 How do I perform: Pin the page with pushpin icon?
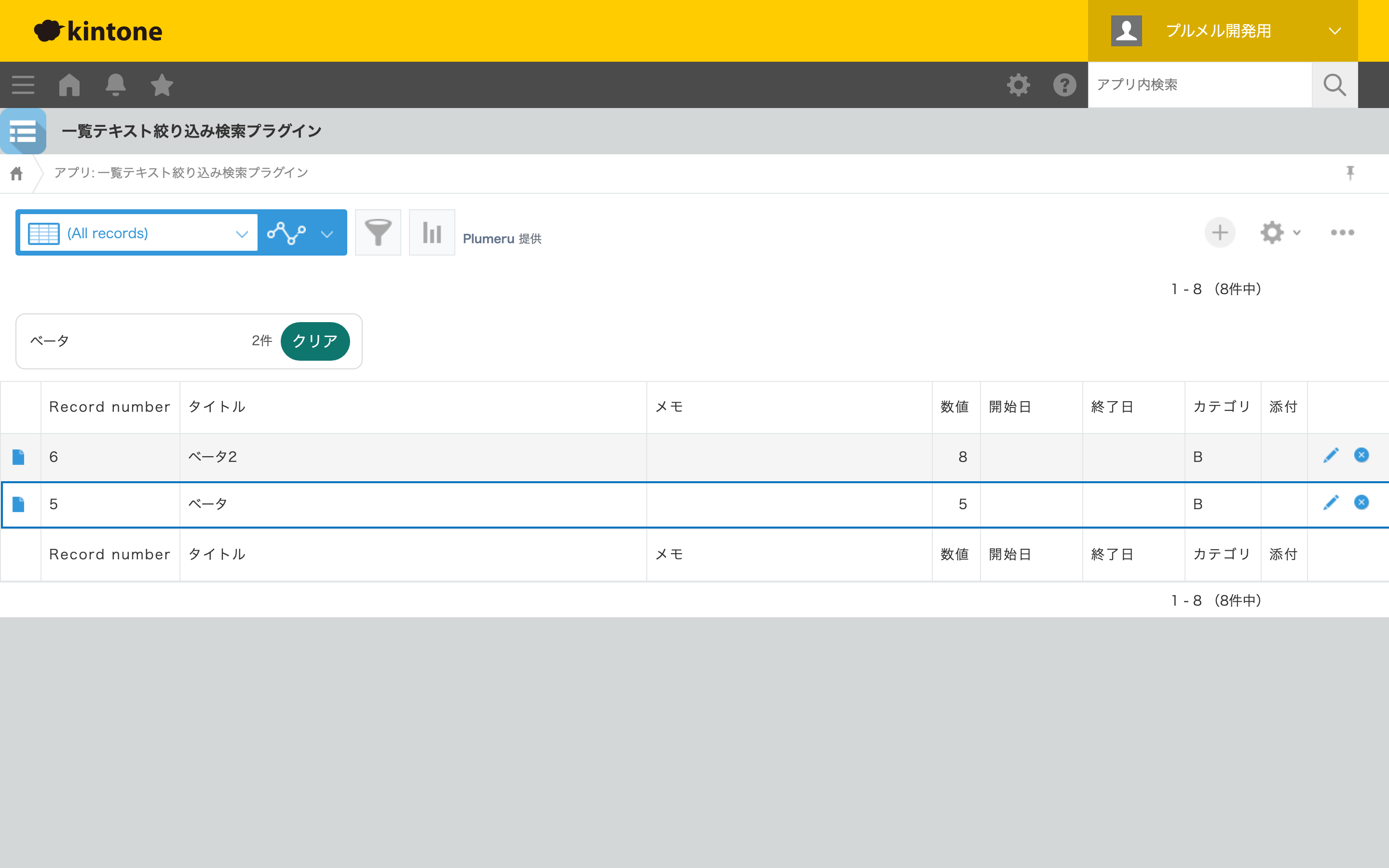pos(1350,173)
